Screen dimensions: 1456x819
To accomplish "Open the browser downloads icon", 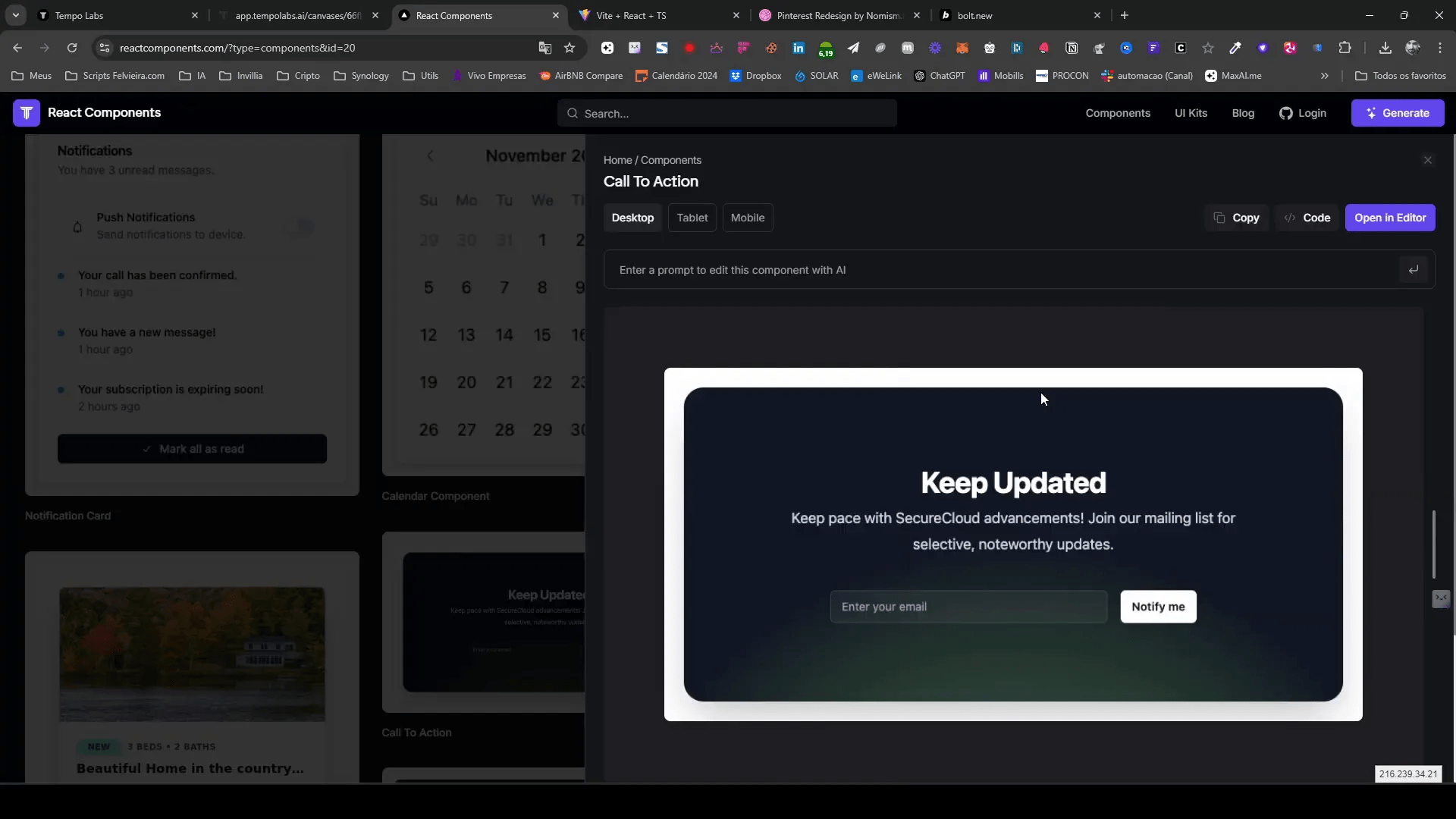I will (1385, 48).
